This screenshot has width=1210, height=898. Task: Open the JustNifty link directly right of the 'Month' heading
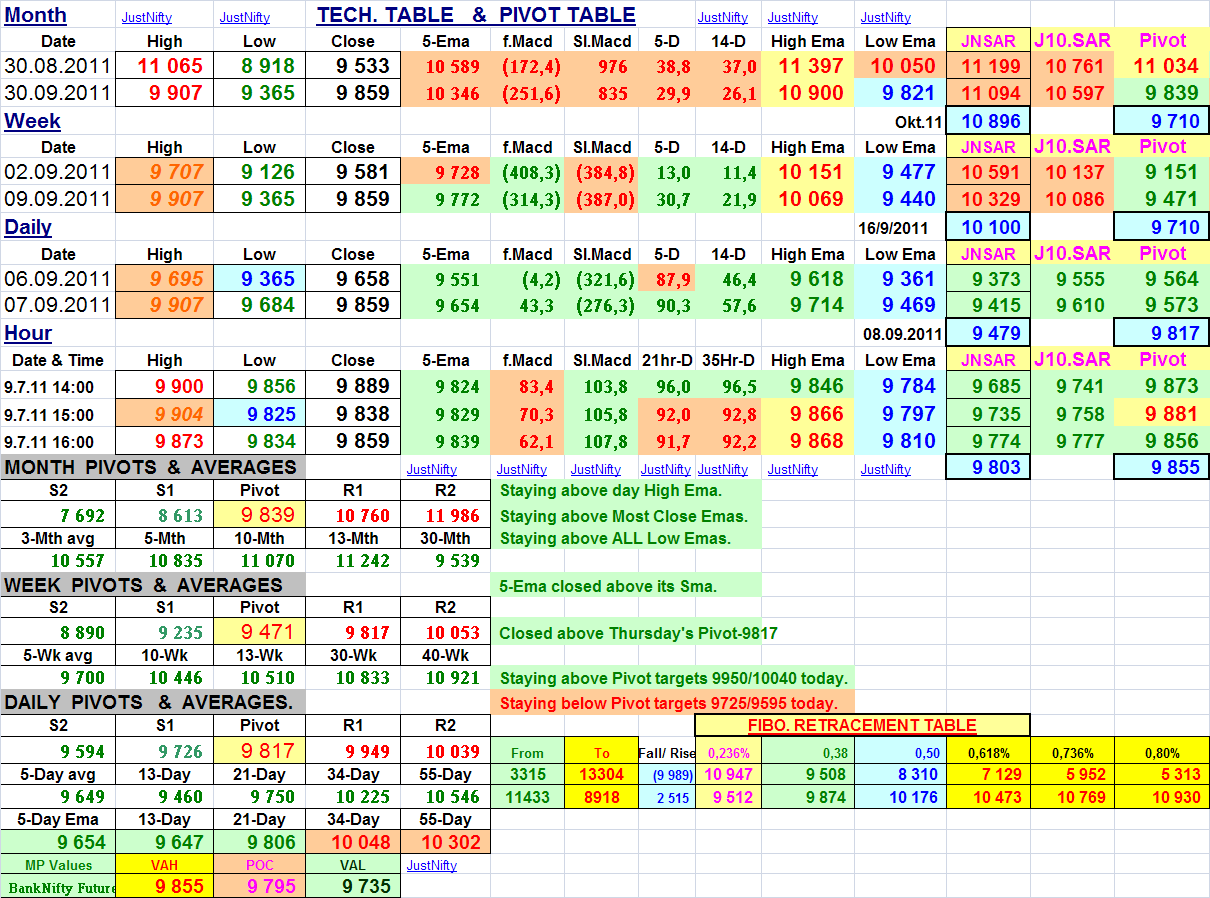coord(147,17)
